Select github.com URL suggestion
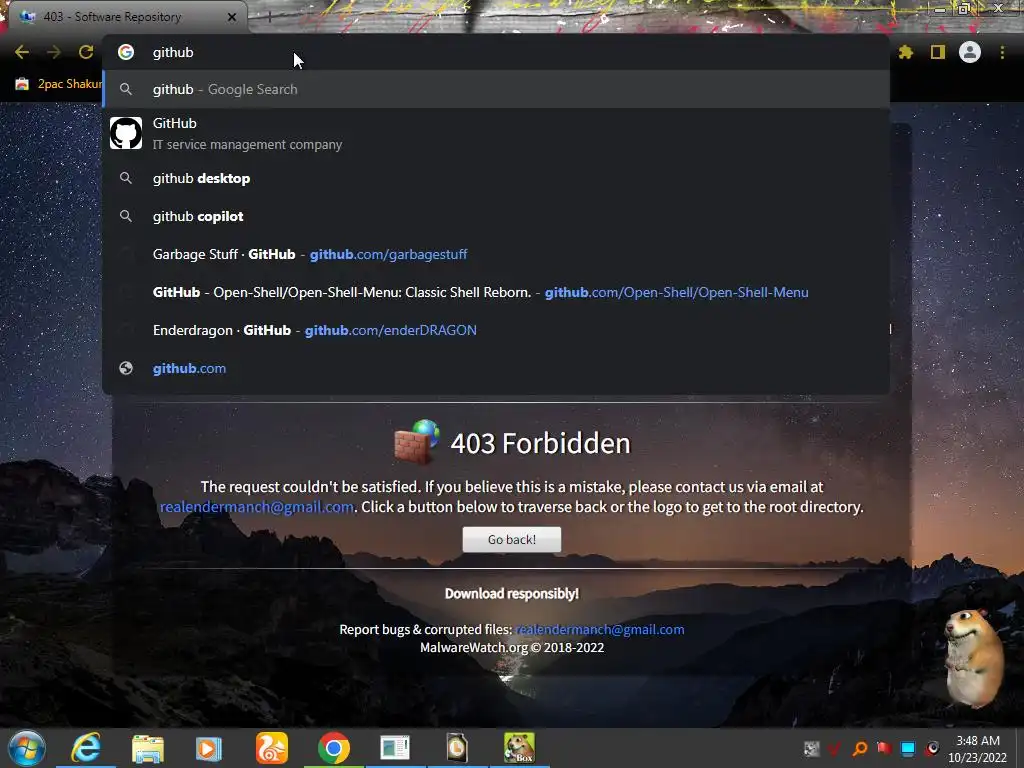The height and width of the screenshot is (768, 1024). [496, 368]
